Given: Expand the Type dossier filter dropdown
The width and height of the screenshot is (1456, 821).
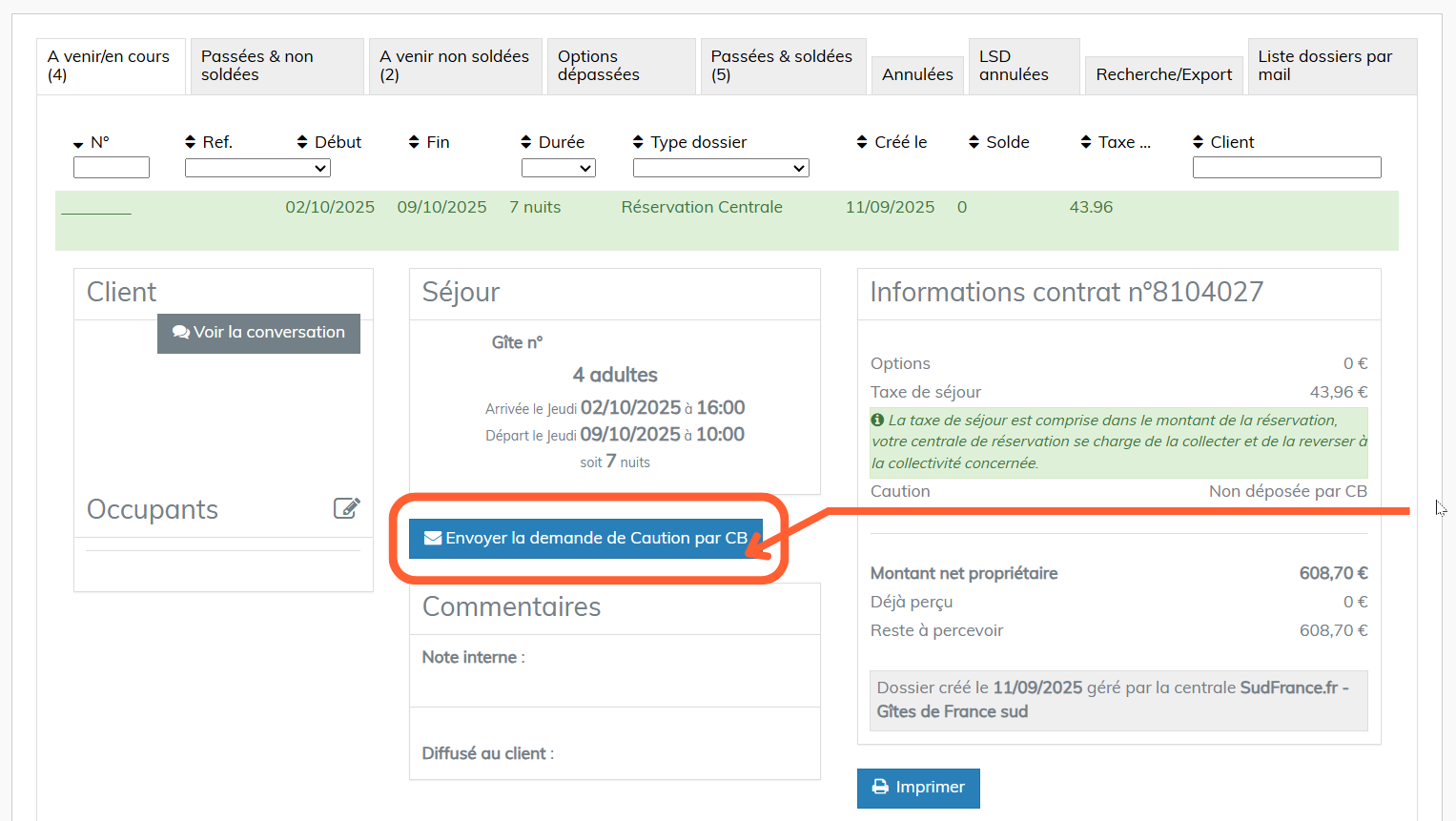Looking at the screenshot, I should (721, 168).
